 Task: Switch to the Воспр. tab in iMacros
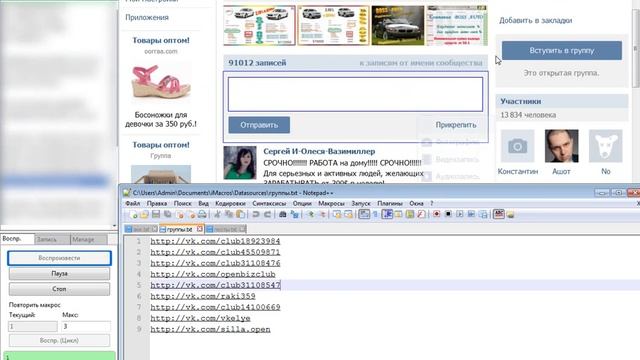pos(17,239)
